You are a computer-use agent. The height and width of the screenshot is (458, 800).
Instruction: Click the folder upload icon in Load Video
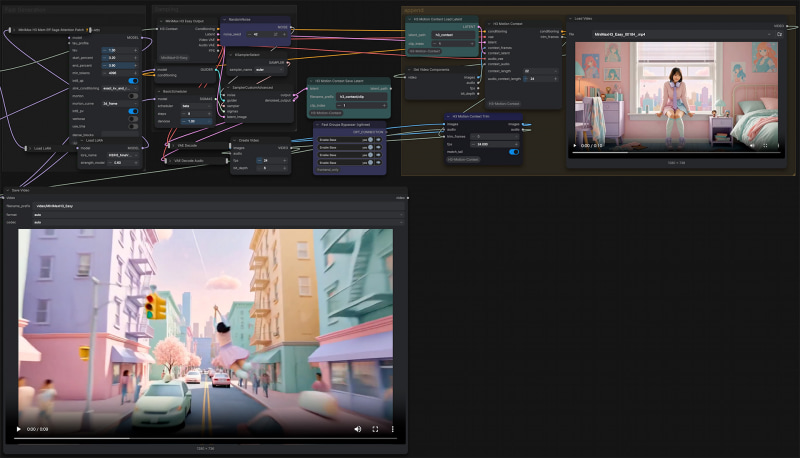[x=779, y=34]
